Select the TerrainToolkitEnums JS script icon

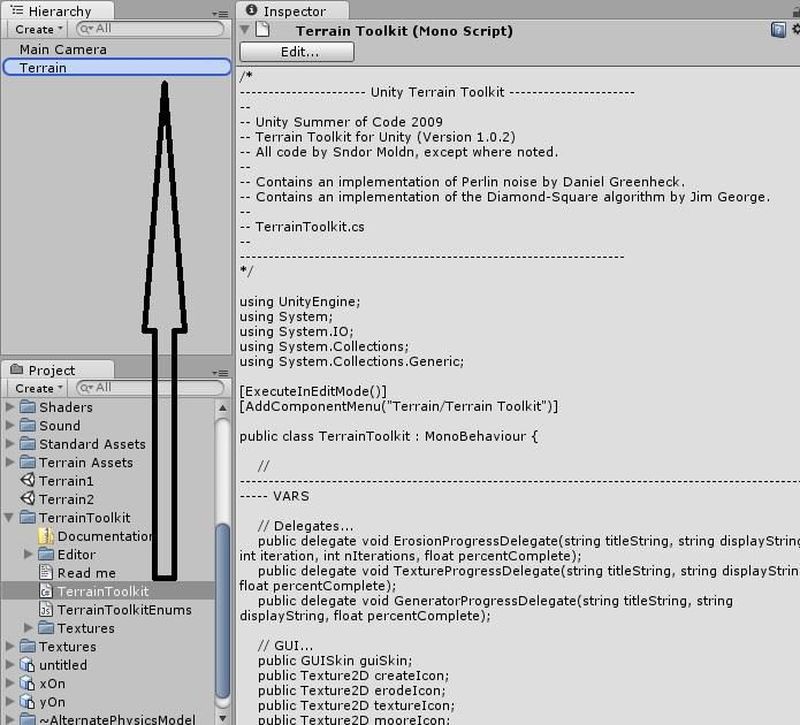[x=46, y=610]
